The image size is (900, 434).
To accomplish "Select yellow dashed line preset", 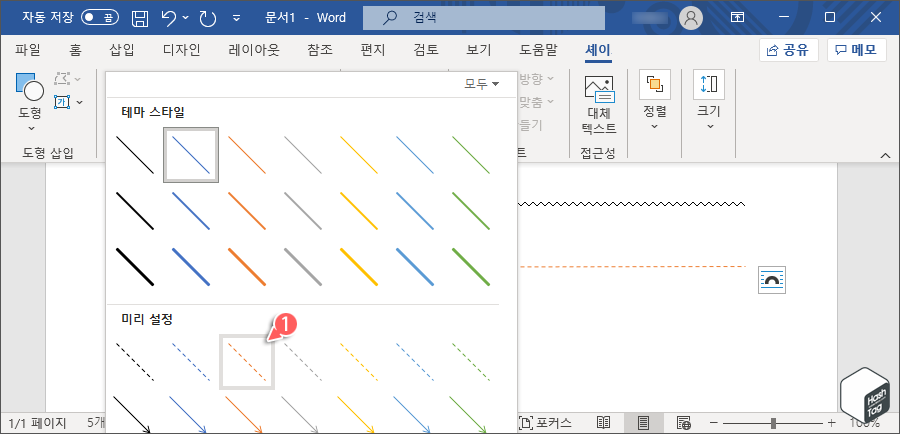I will [359, 362].
